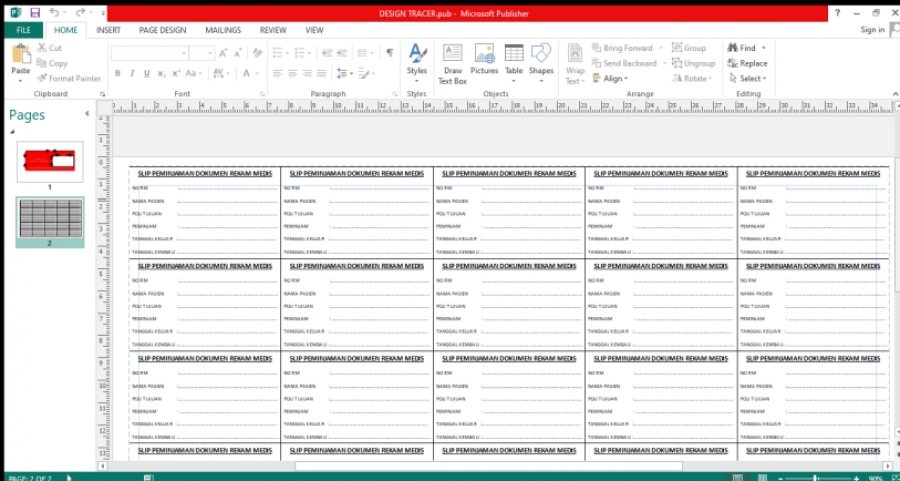The width and height of the screenshot is (900, 481).
Task: Click the Ungroup button
Action: coord(693,63)
